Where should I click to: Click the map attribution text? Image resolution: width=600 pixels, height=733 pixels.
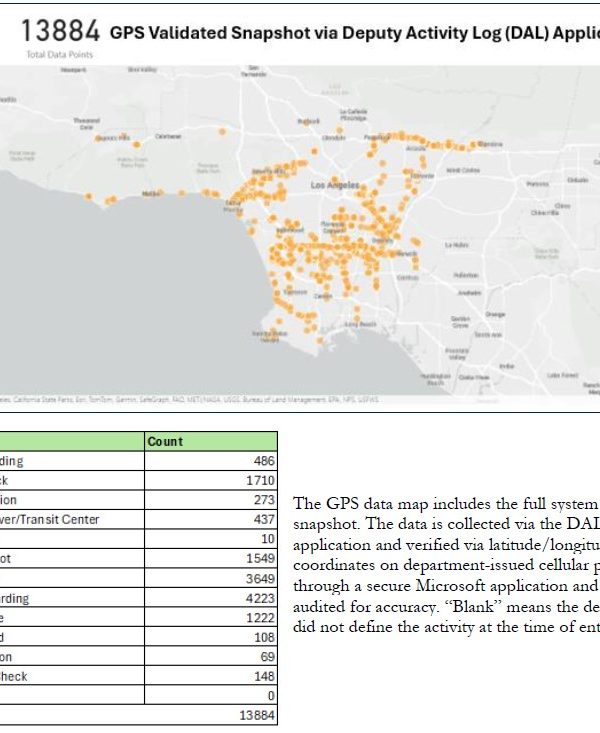point(200,399)
